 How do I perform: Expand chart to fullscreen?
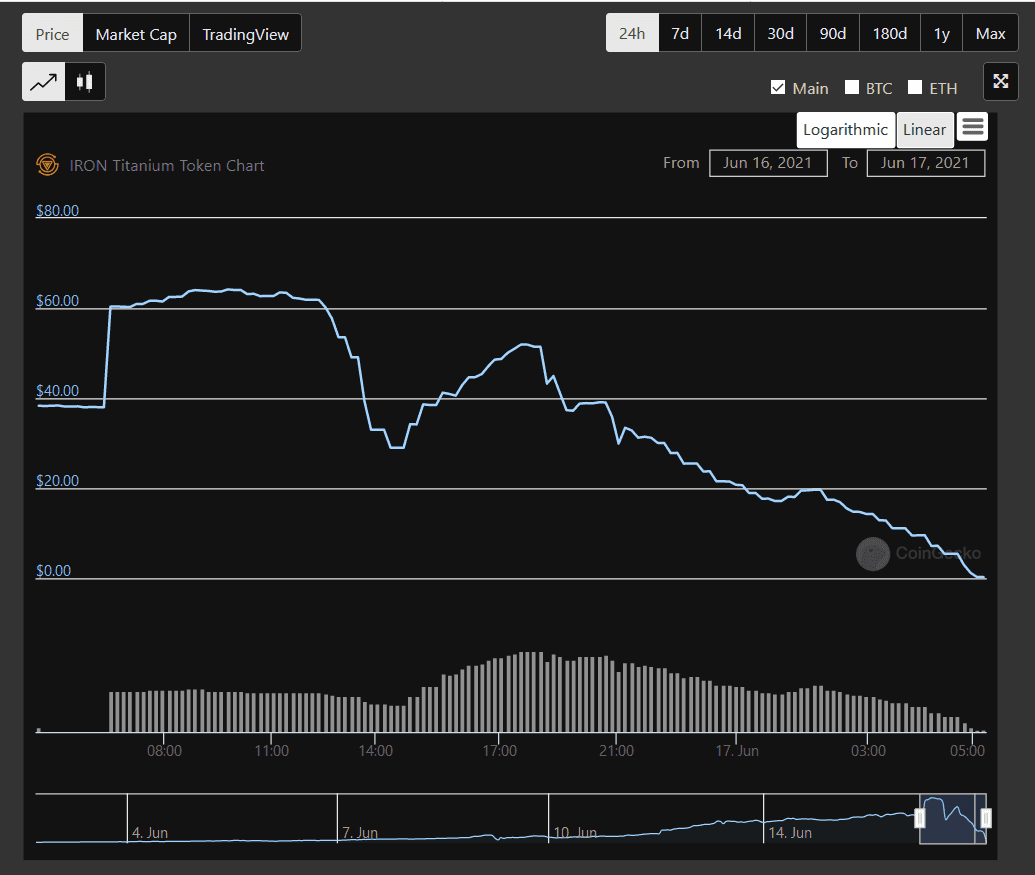click(1000, 82)
